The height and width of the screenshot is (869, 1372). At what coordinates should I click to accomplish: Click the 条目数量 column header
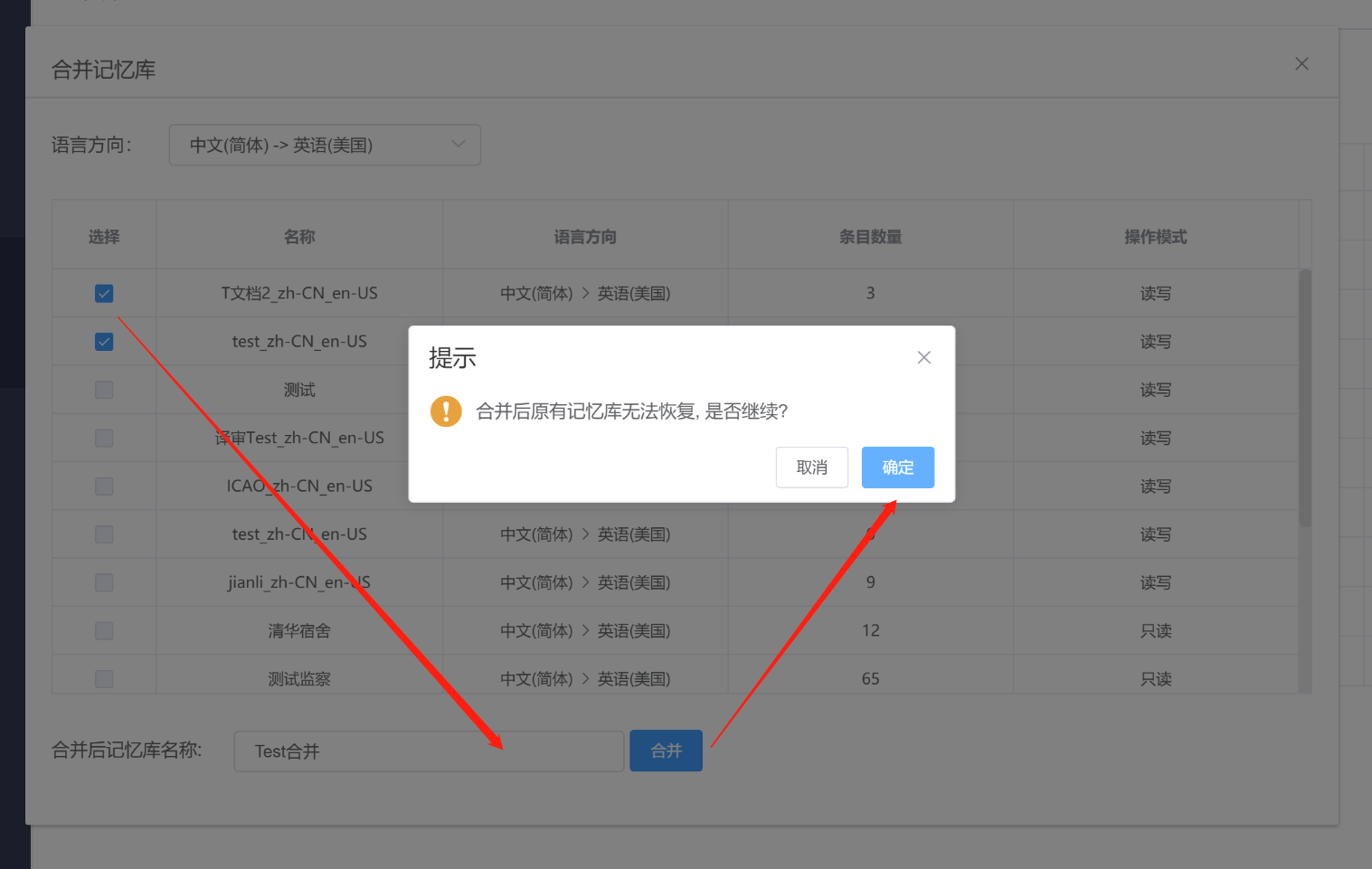(870, 237)
